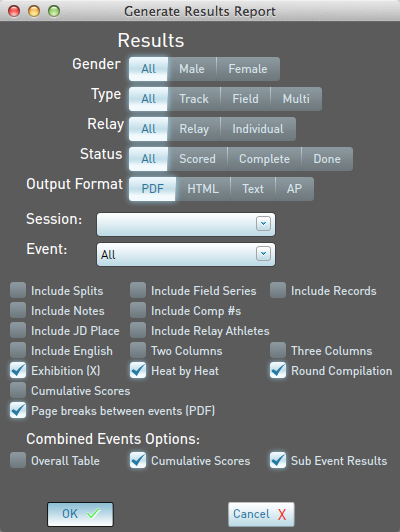
Task: Set Status filter to Complete
Action: [x=264, y=159]
